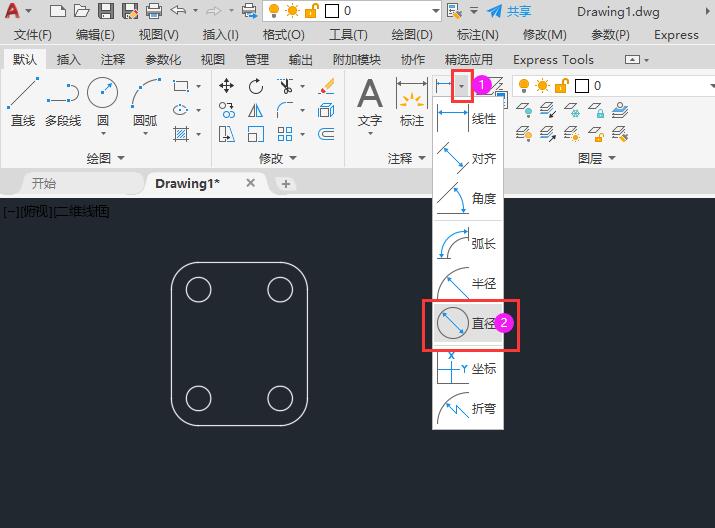Viewport: 715px width, 528px height.
Task: Add a new drawing tab
Action: tap(286, 184)
